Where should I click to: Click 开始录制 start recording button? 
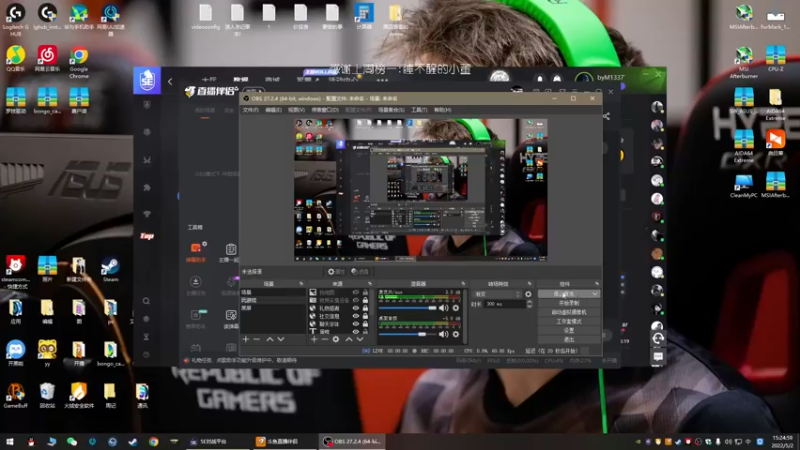click(x=569, y=303)
